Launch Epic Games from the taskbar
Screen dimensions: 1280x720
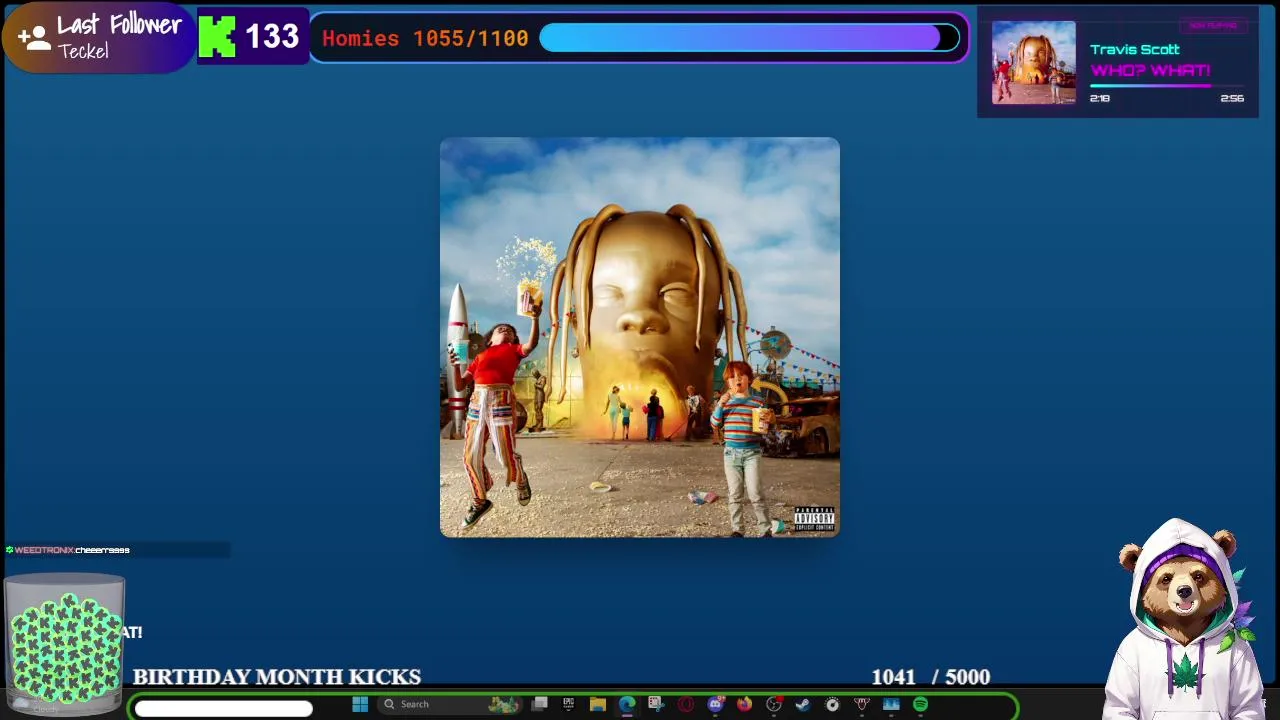click(568, 704)
